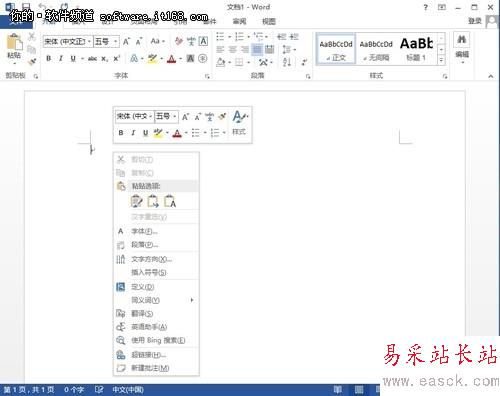The height and width of the screenshot is (396, 500).
Task: Toggle Justify paragraph alignment in ribbon
Action: 257,50
